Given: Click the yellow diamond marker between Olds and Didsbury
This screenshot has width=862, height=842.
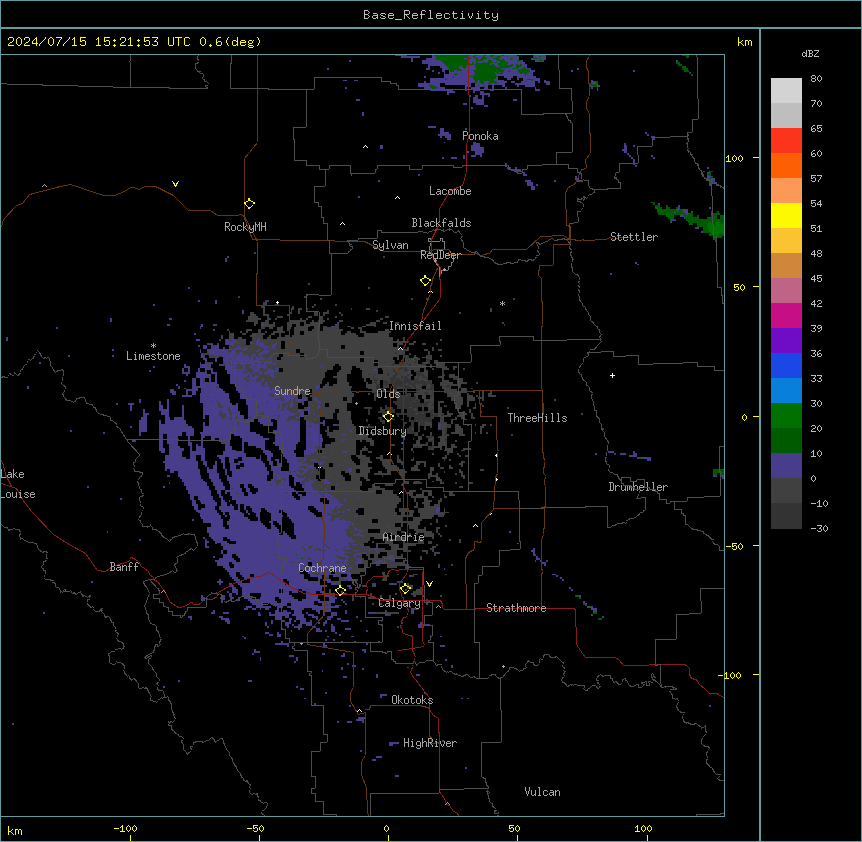Looking at the screenshot, I should 389,417.
